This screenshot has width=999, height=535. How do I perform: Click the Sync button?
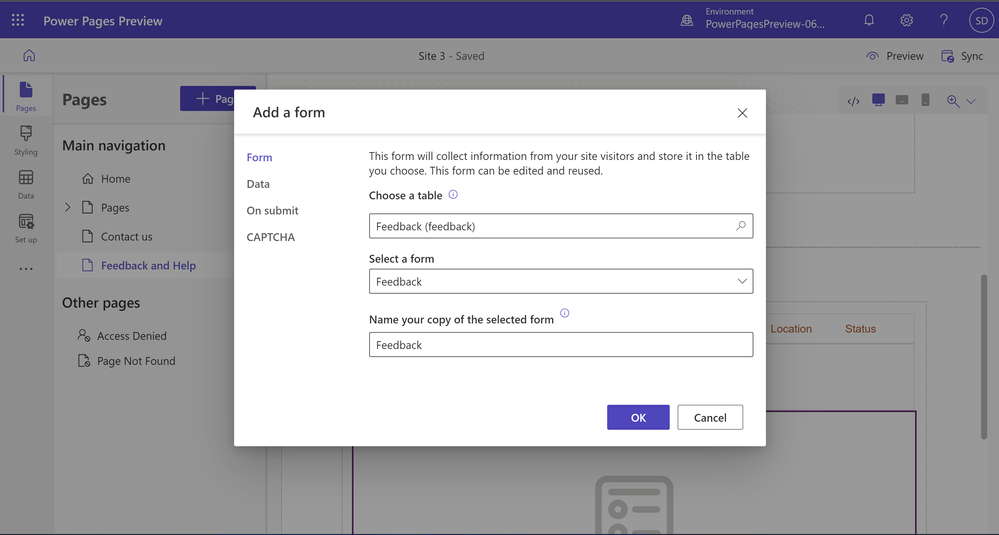(x=963, y=56)
